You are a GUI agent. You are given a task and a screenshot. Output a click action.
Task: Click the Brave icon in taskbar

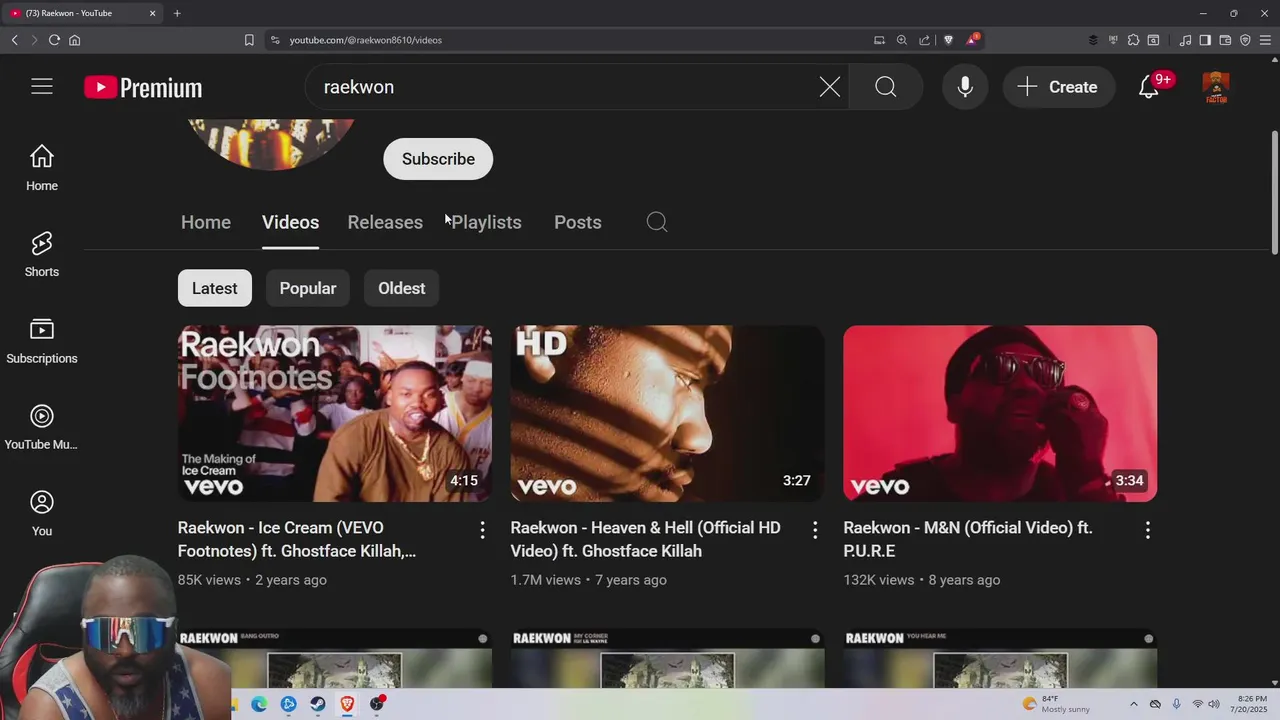(347, 704)
